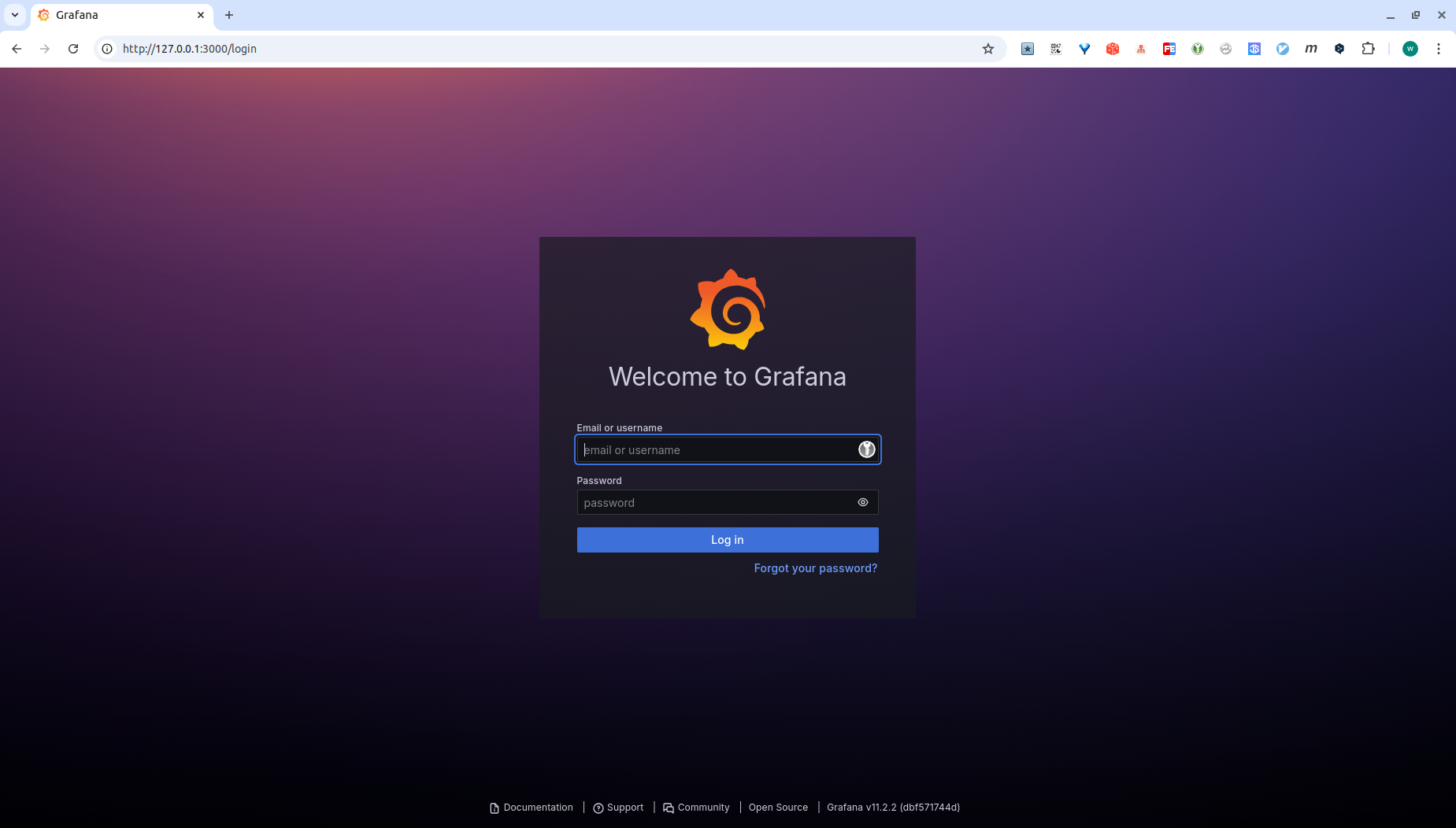Click the address bar URL

190,49
